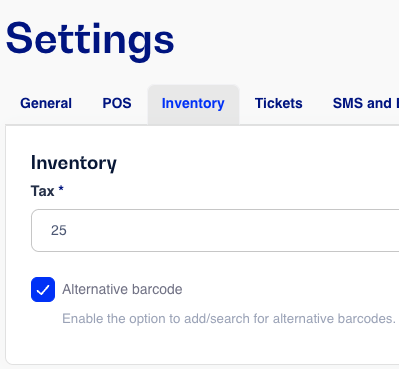Uncheck the Alternative barcode checkbox
The height and width of the screenshot is (369, 399).
[43, 289]
